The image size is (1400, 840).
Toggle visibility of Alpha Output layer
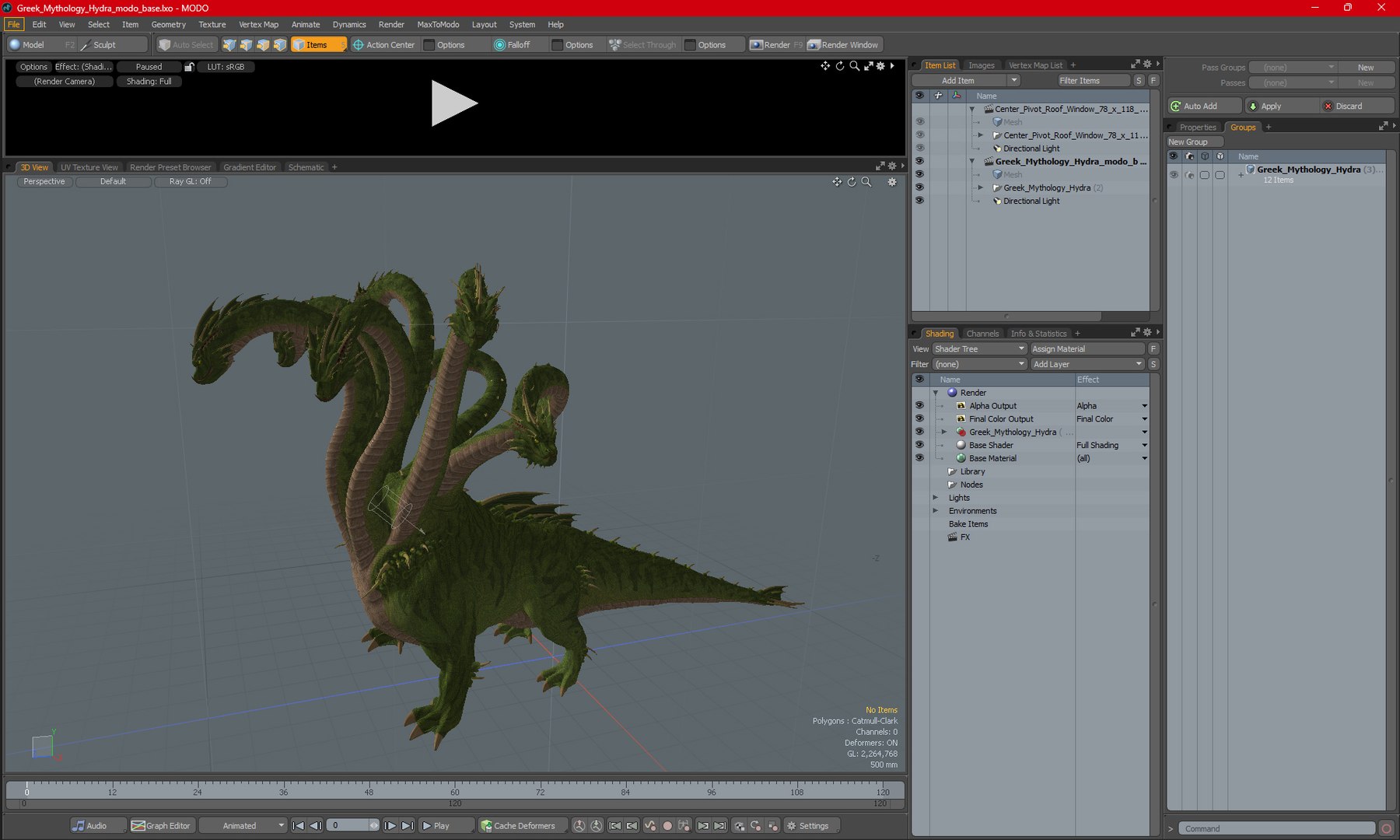[x=919, y=405]
